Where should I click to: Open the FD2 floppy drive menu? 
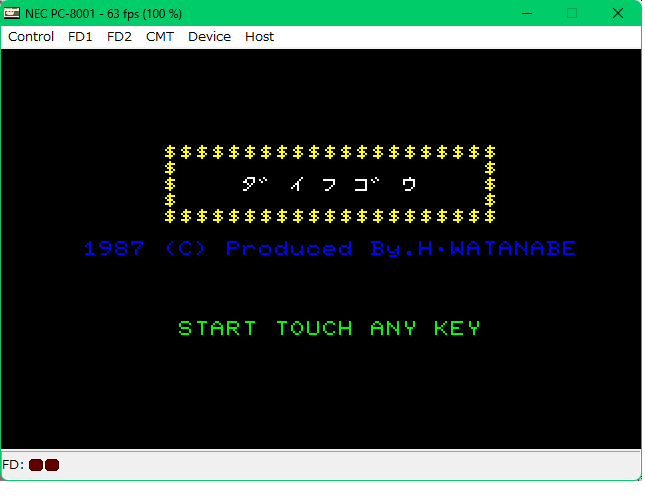[119, 37]
